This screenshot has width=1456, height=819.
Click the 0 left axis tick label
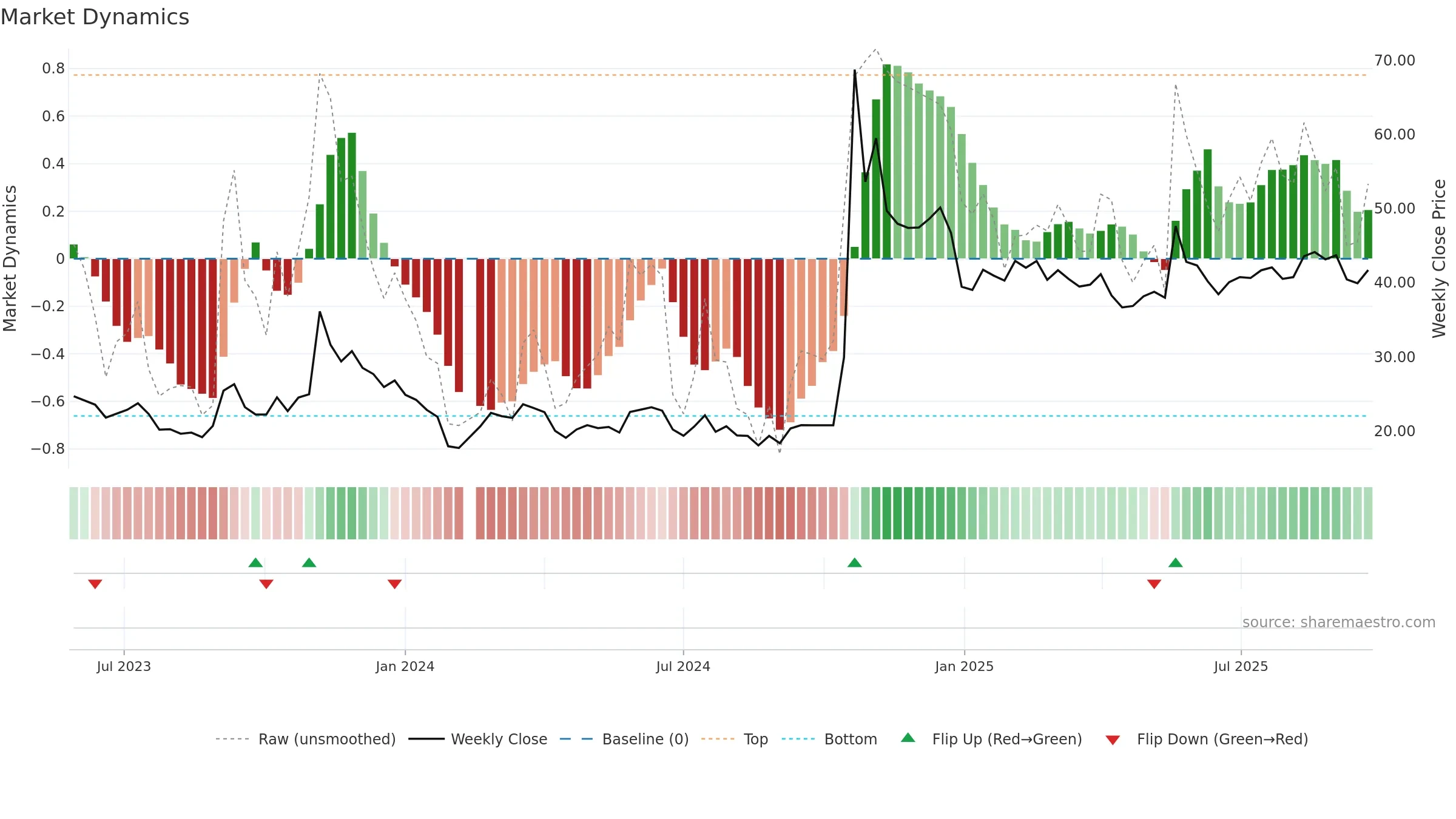[x=60, y=259]
